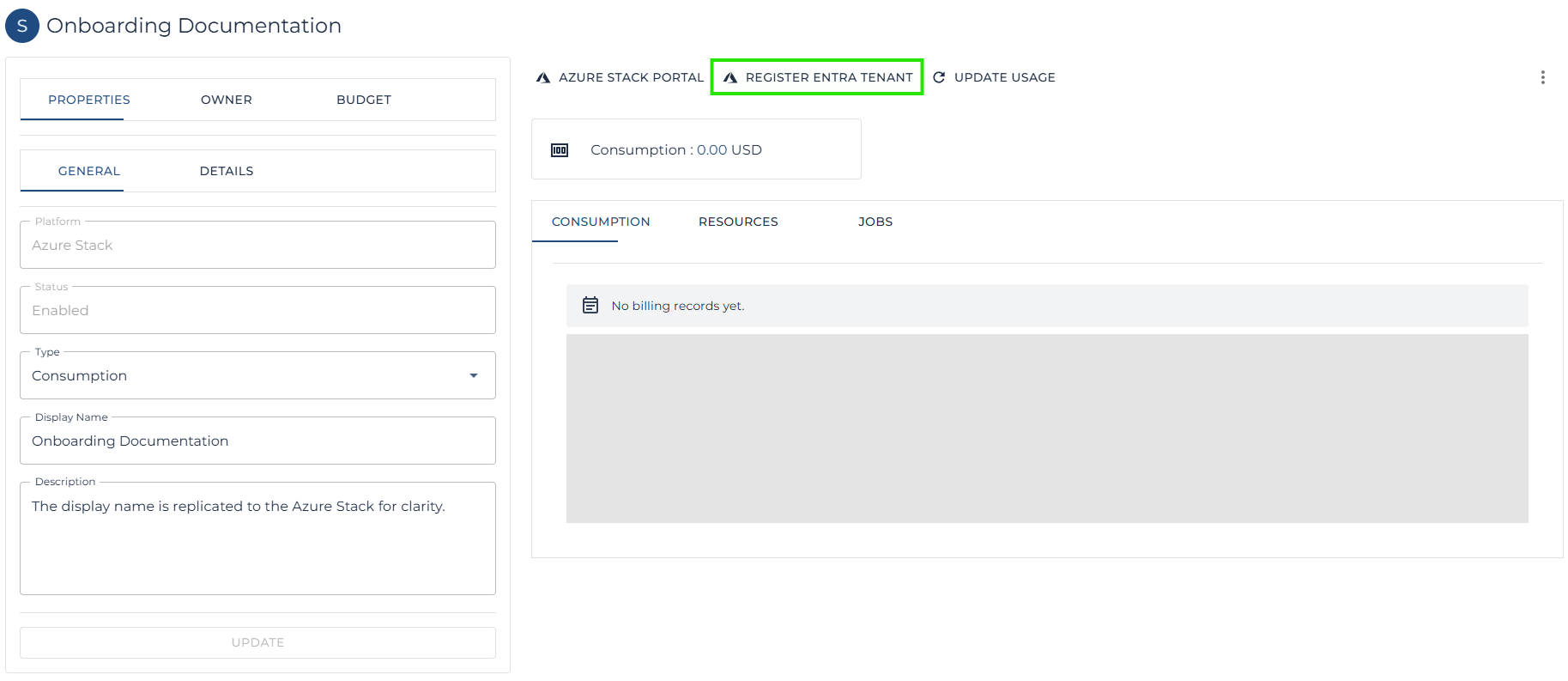The width and height of the screenshot is (1568, 681).
Task: Open the Budget tab
Action: tap(364, 100)
